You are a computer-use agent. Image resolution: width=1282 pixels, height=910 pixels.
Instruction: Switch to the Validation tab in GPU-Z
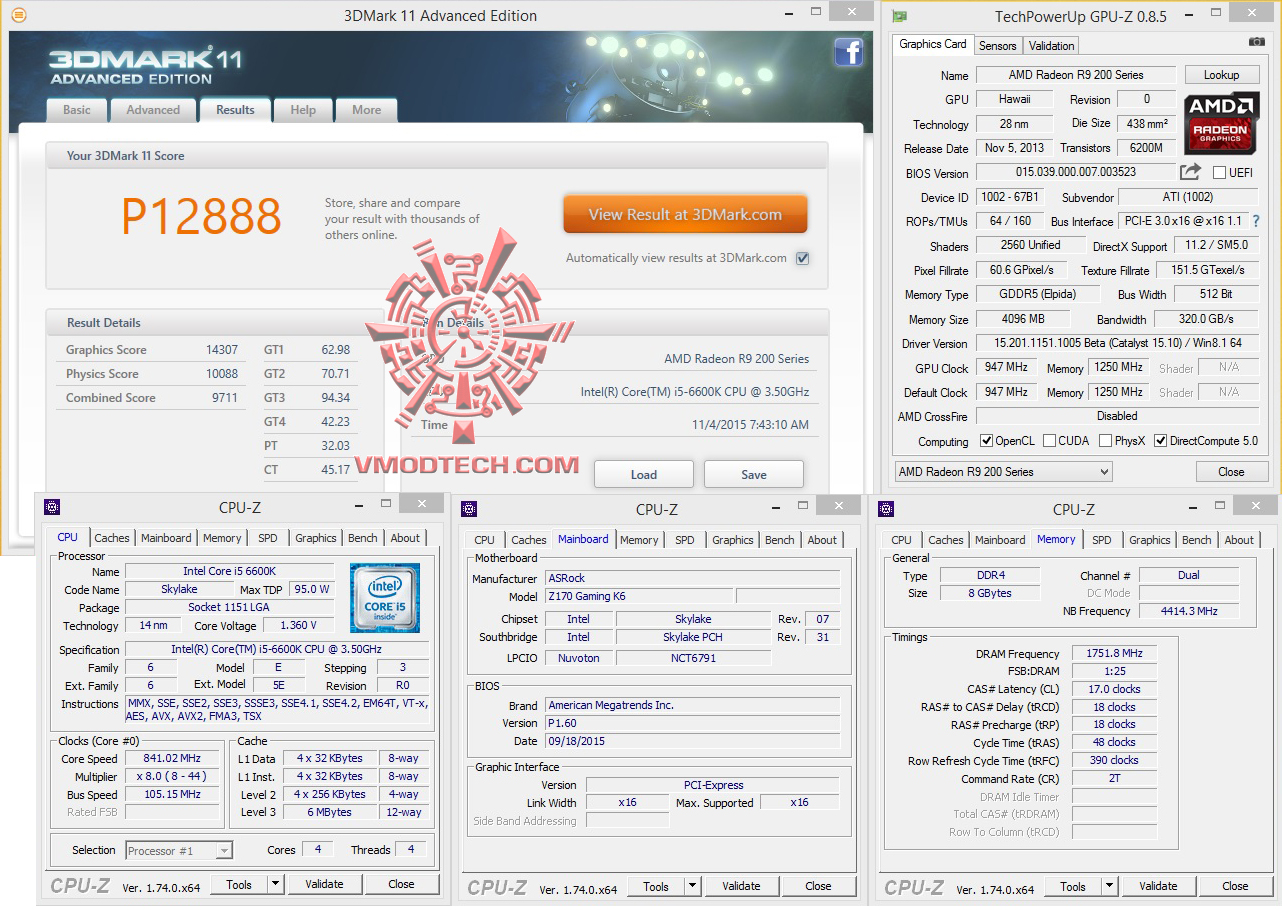point(1052,46)
